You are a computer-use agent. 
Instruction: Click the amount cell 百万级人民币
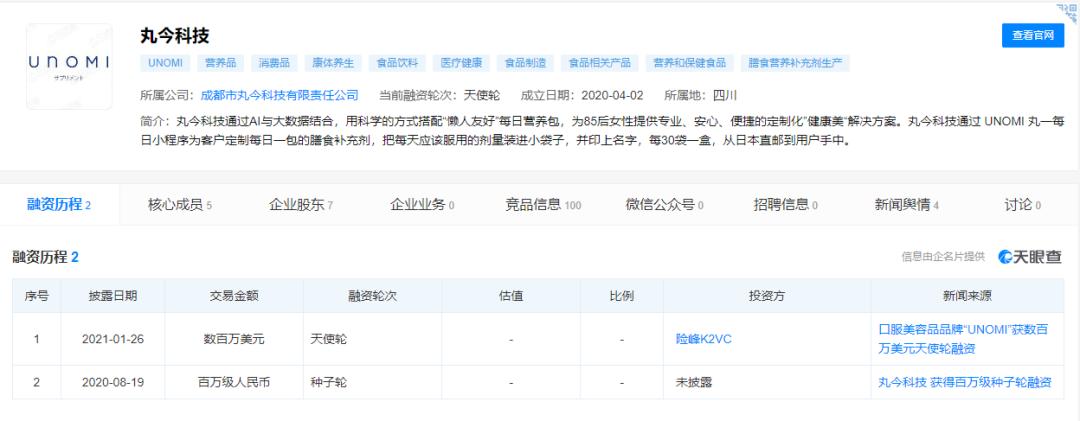click(234, 382)
